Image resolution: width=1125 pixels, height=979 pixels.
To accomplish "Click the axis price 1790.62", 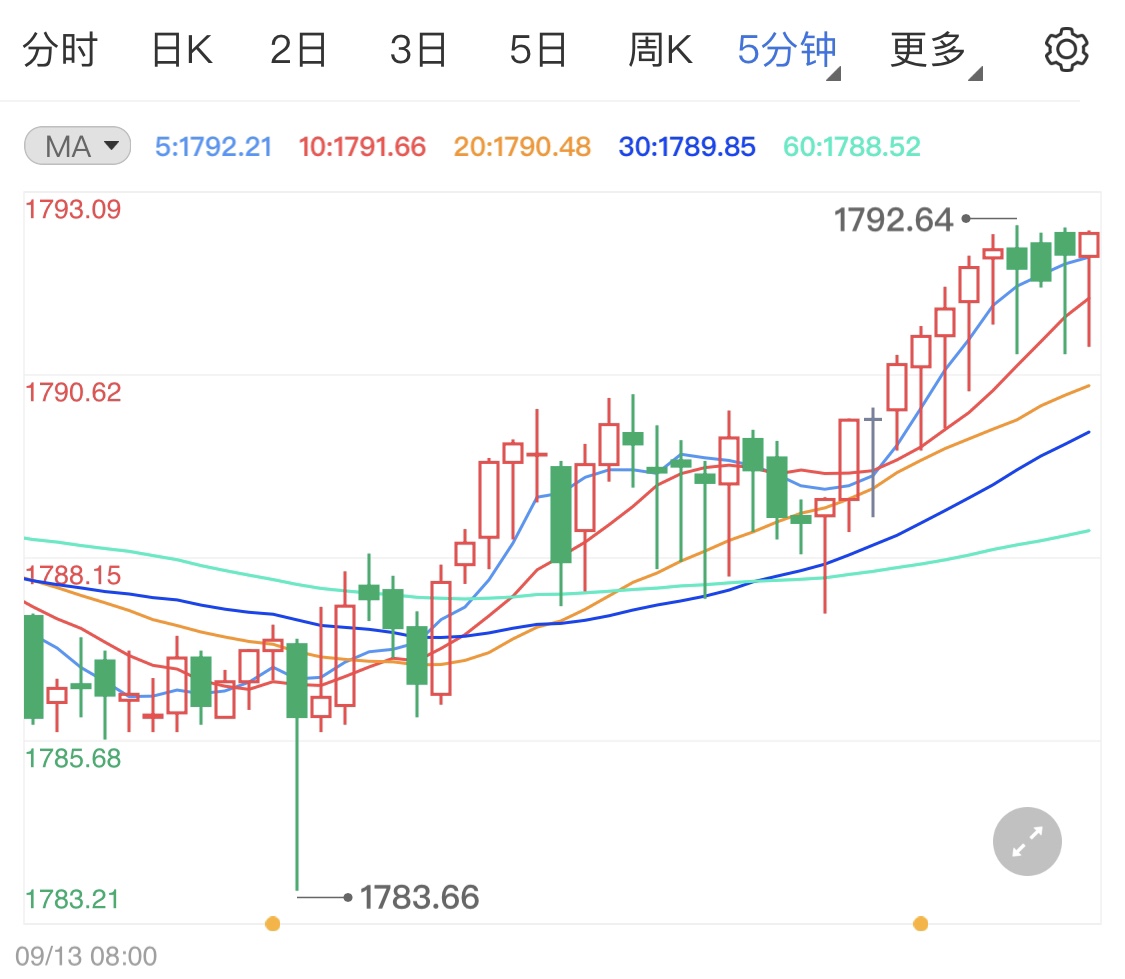I will (73, 392).
